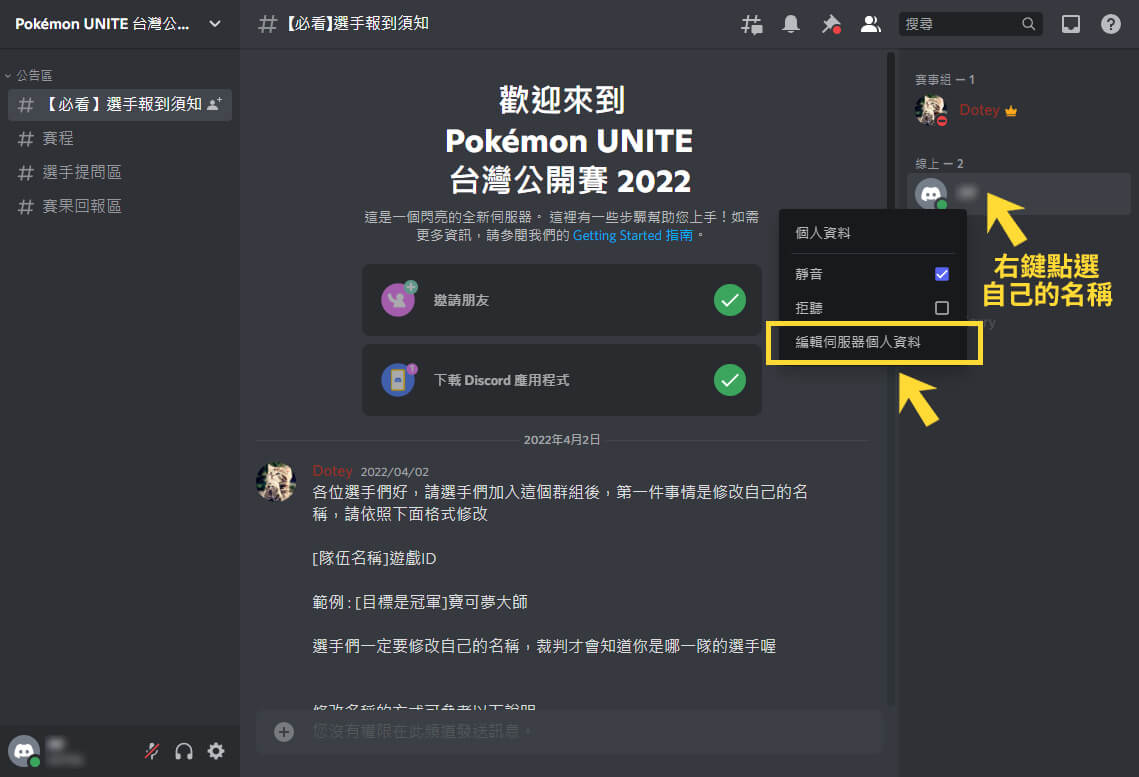The height and width of the screenshot is (777, 1139).
Task: Click the create-invite icon beside 【必看】選手報到須知
Action: pyautogui.click(x=214, y=105)
